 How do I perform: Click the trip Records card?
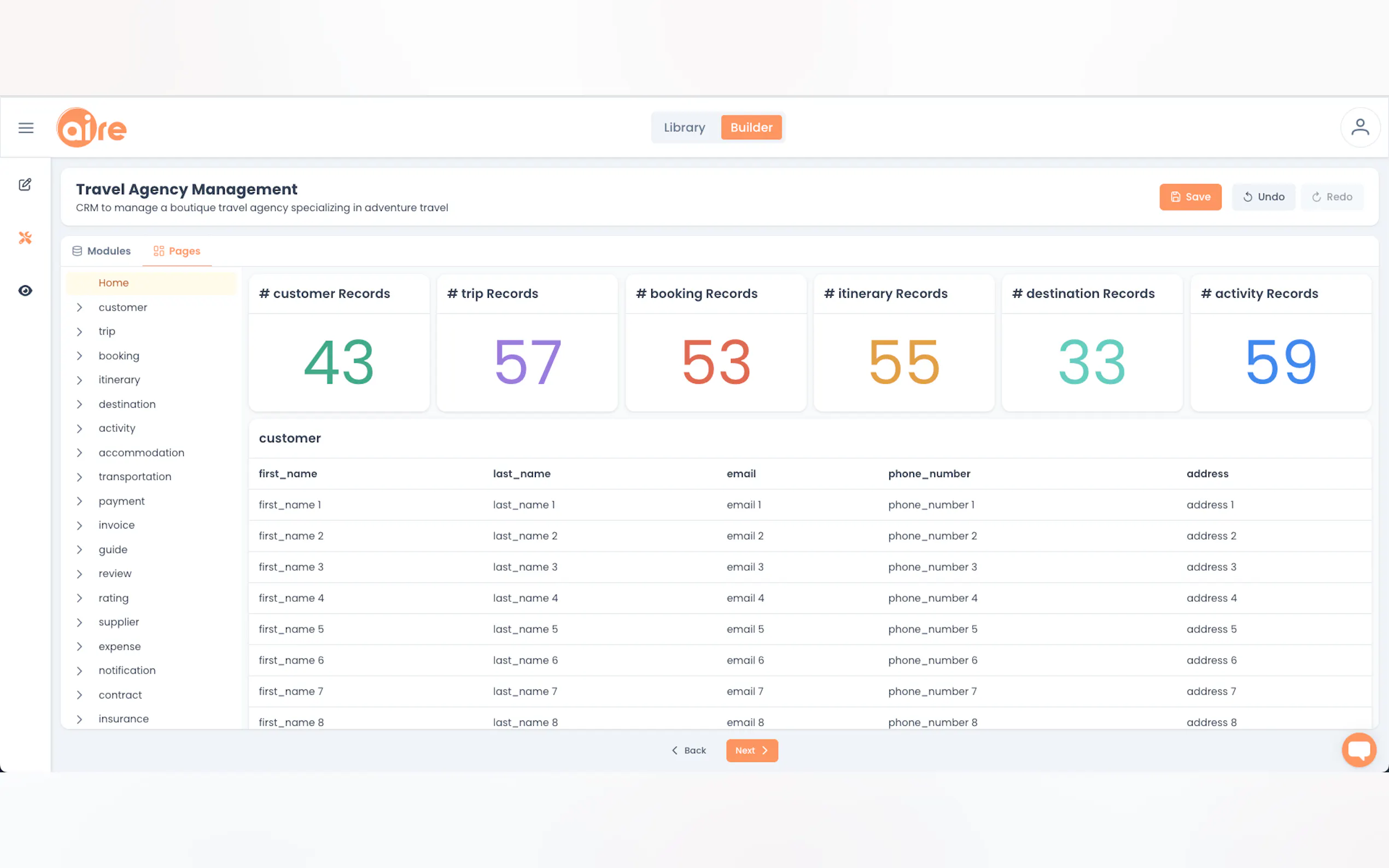[527, 343]
